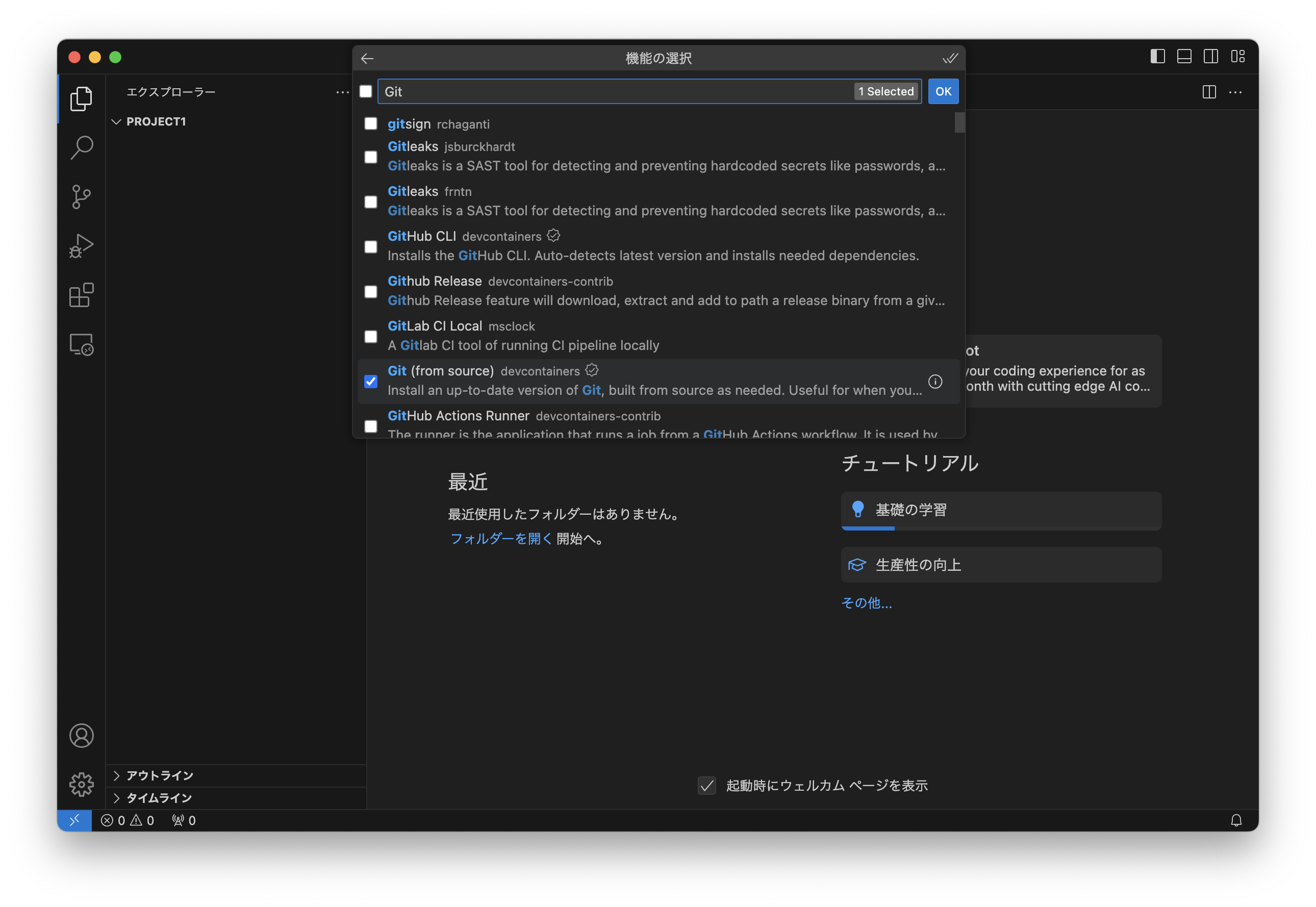Switch to the 生産性の向上 tutorial
The width and height of the screenshot is (1316, 907).
[1001, 564]
